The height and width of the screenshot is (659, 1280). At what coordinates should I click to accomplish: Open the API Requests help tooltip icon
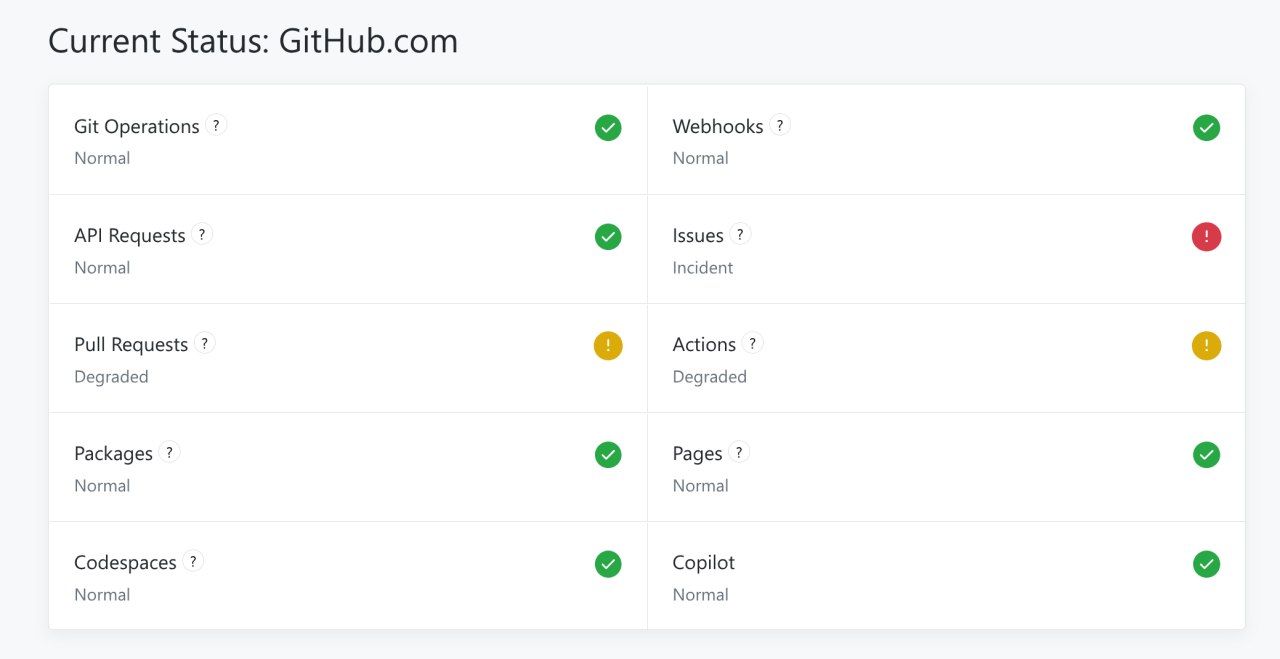[202, 234]
